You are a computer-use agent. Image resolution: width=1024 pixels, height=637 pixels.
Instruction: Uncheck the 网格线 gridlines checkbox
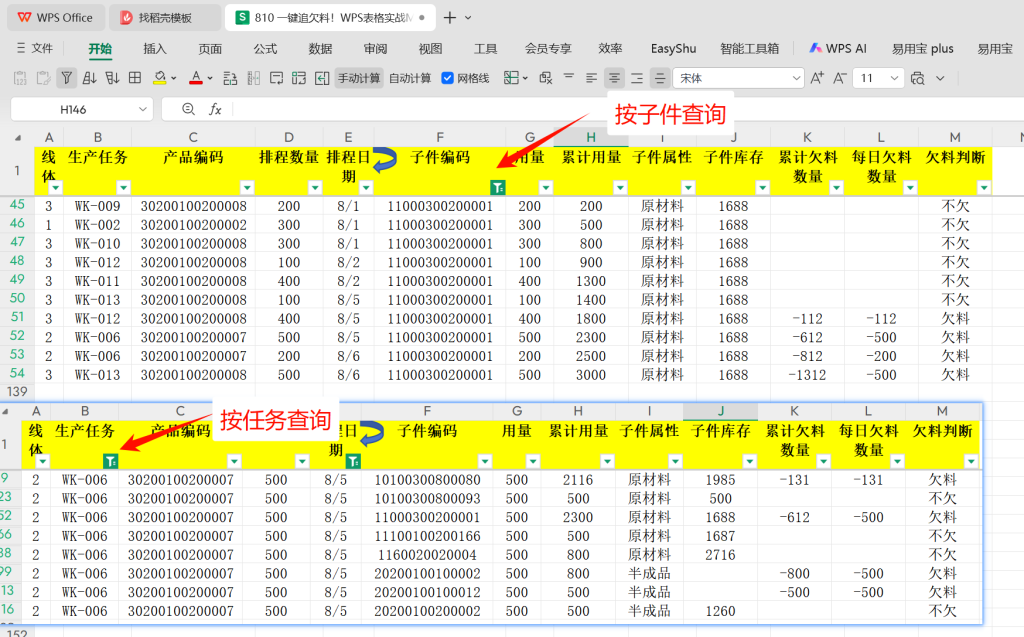pyautogui.click(x=447, y=78)
